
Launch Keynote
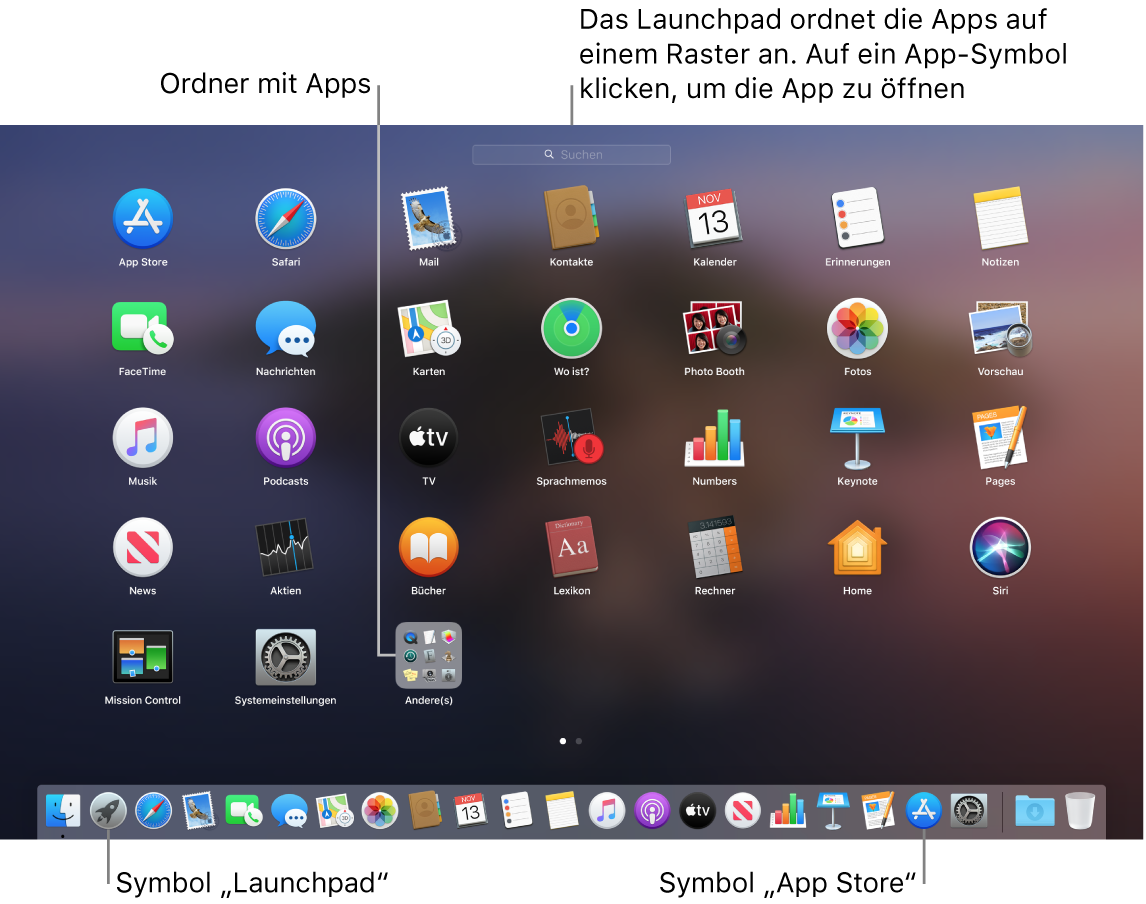pyautogui.click(x=857, y=437)
